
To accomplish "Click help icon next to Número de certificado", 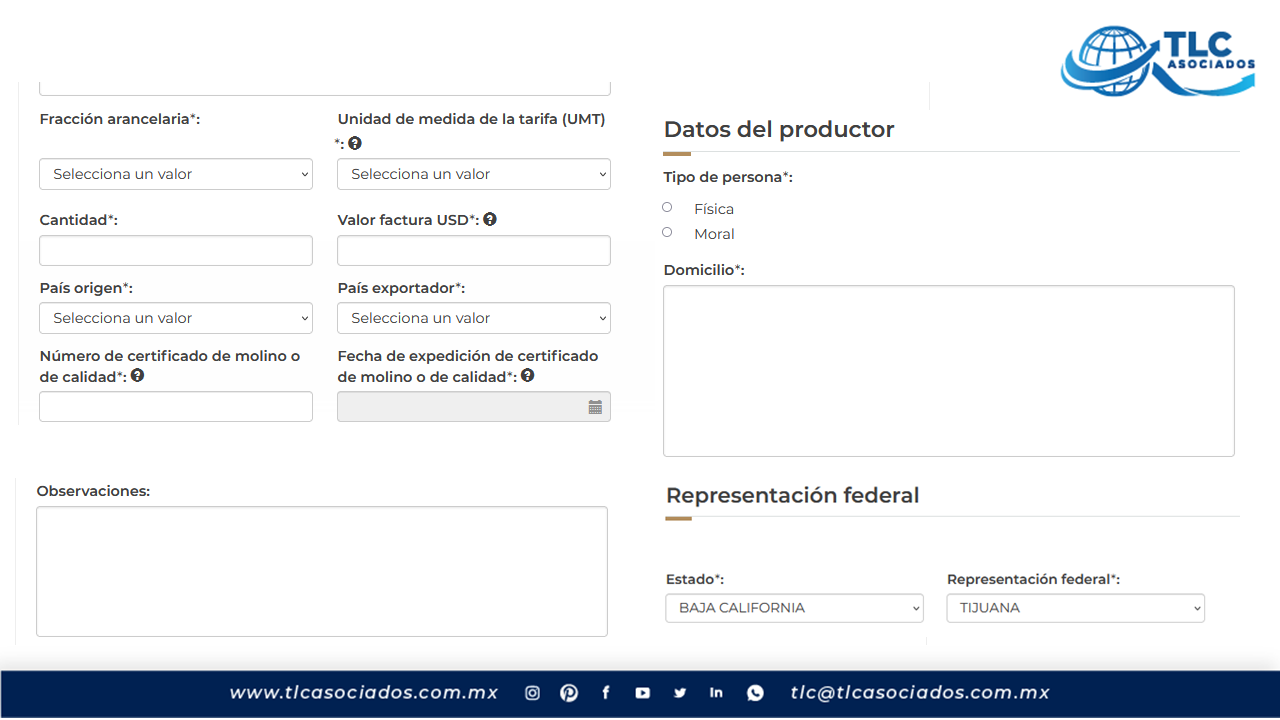I will click(x=137, y=376).
